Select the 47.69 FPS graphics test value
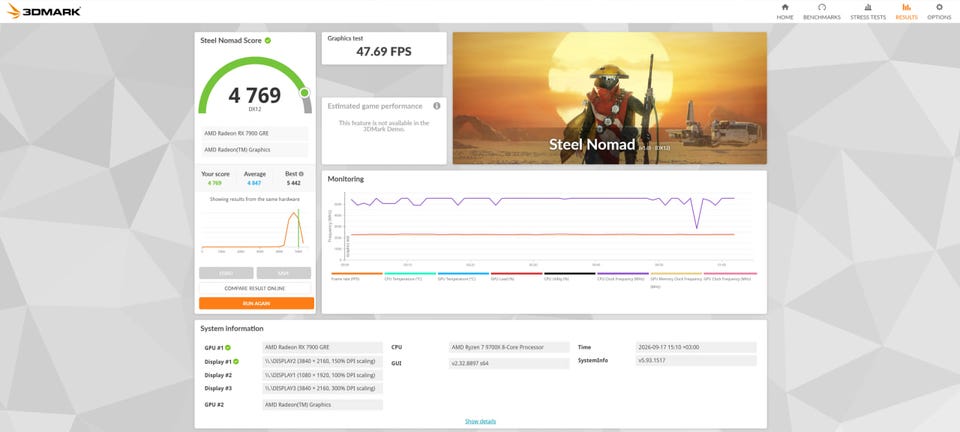Viewport: 960px width, 432px height. (384, 51)
